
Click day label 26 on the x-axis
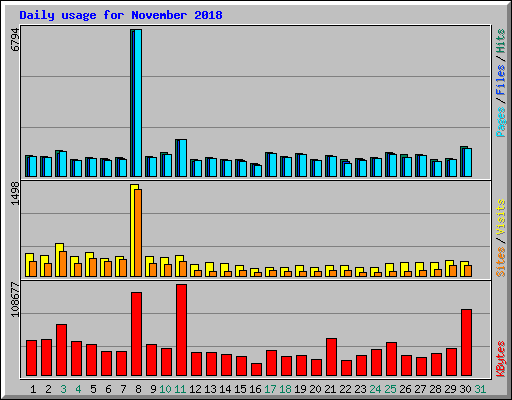tap(405, 389)
